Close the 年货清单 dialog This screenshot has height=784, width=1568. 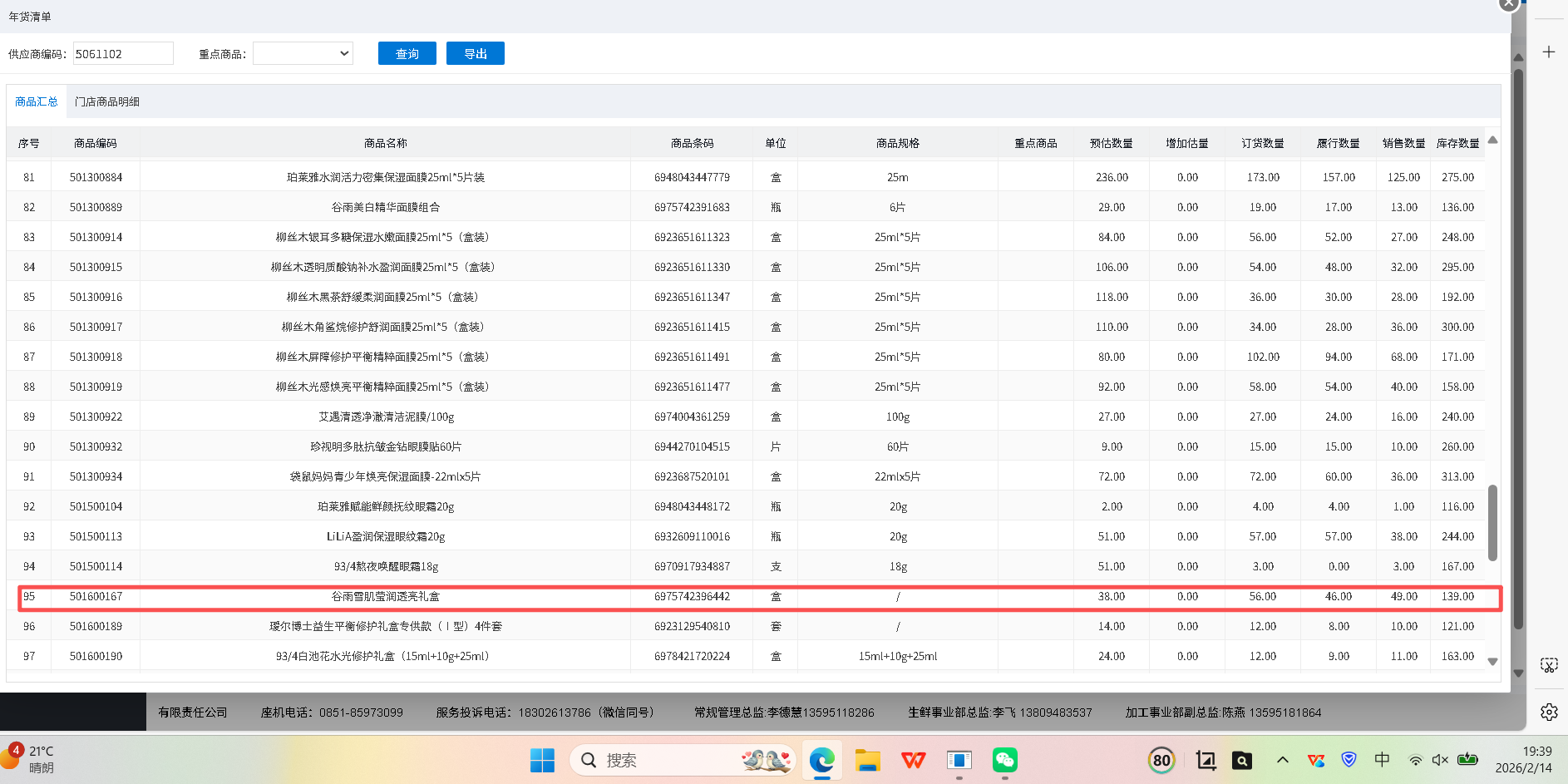[x=1508, y=4]
